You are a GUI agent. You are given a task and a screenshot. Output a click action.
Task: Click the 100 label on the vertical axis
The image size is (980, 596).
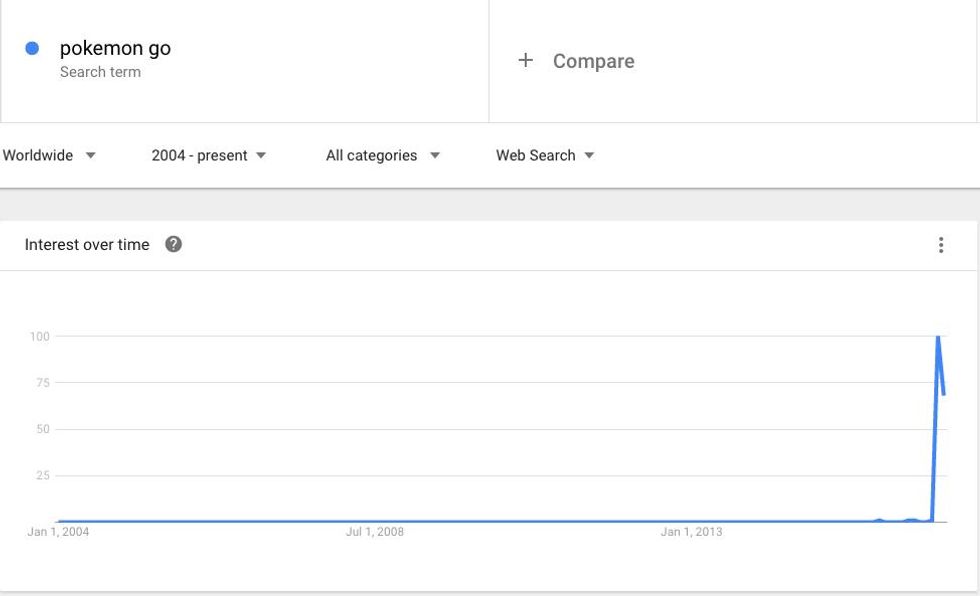(x=39, y=336)
